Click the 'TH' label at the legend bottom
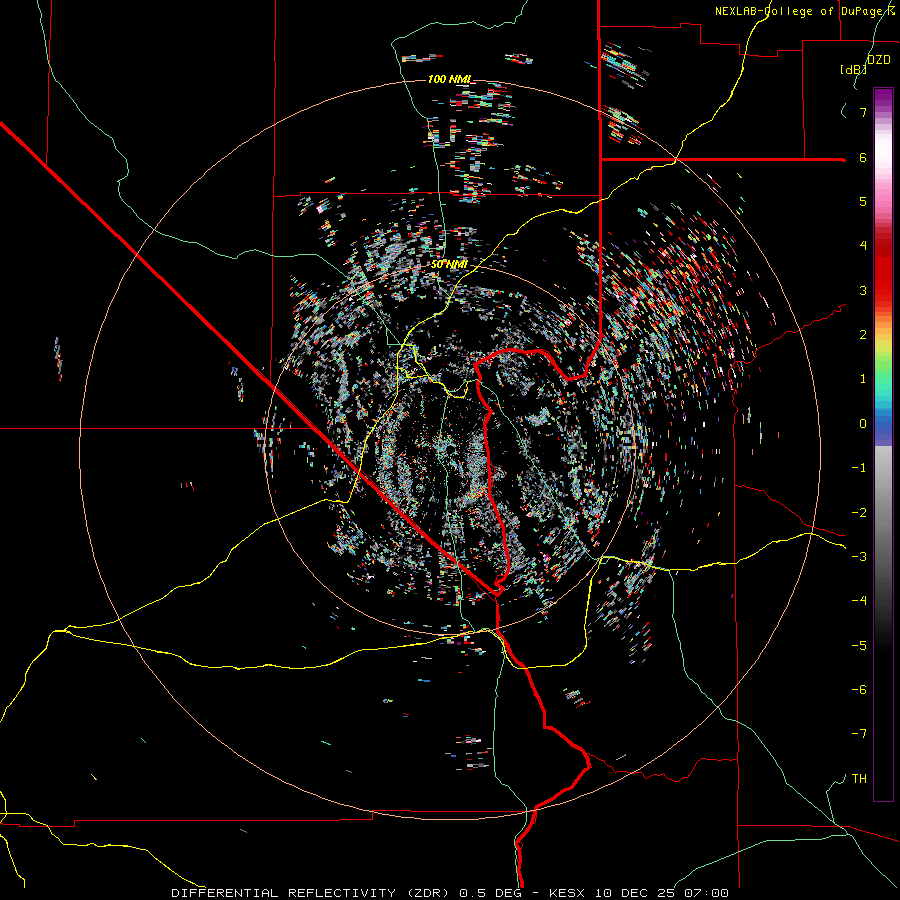Screen dimensions: 900x900 pyautogui.click(x=859, y=778)
